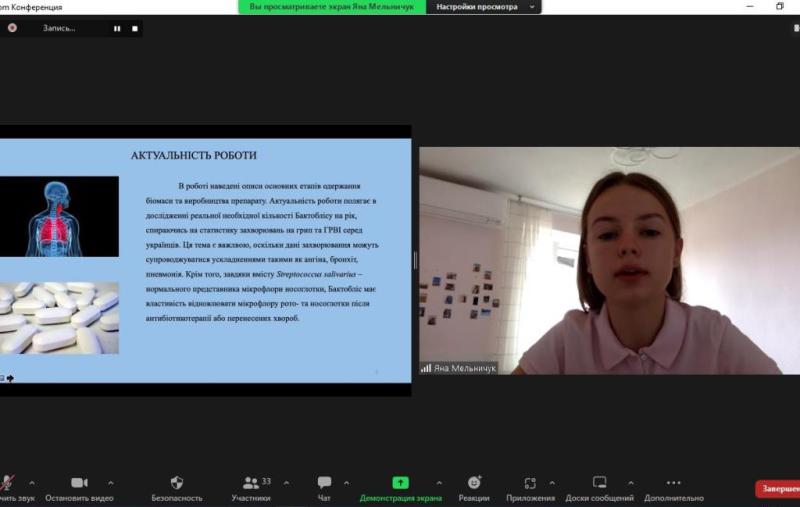Expand share options arrow beside Демонстрация экрана
This screenshot has height=507, width=800.
pyautogui.click(x=439, y=483)
